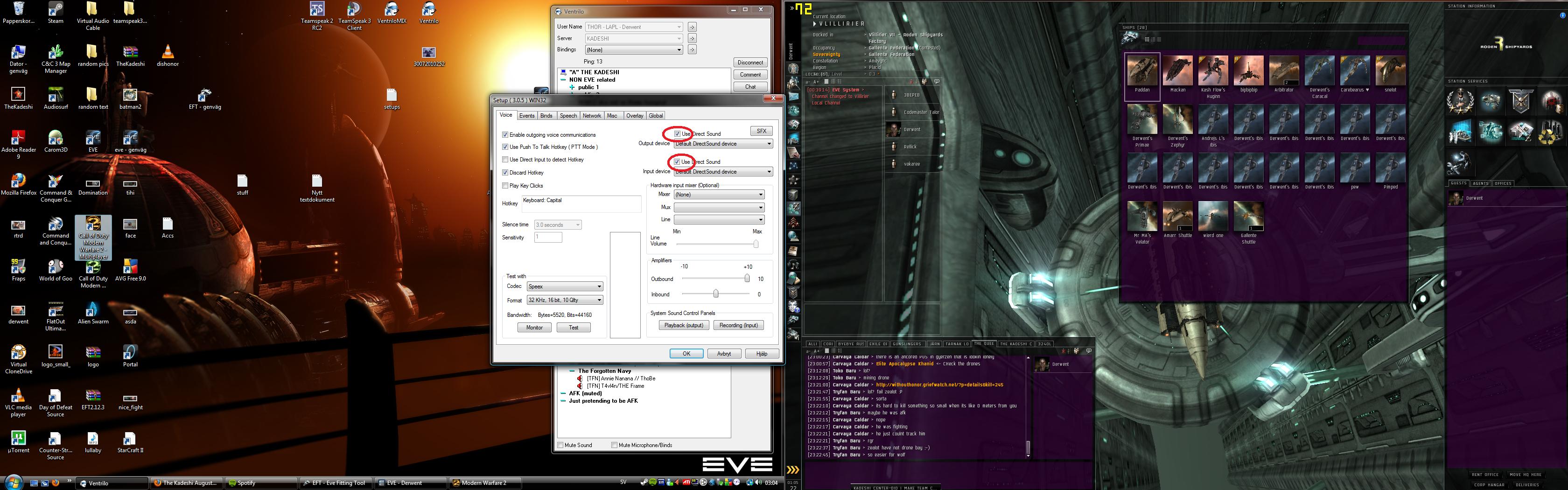Confirm the Setup dialog with OK
The width and height of the screenshot is (1568, 490).
tap(686, 354)
